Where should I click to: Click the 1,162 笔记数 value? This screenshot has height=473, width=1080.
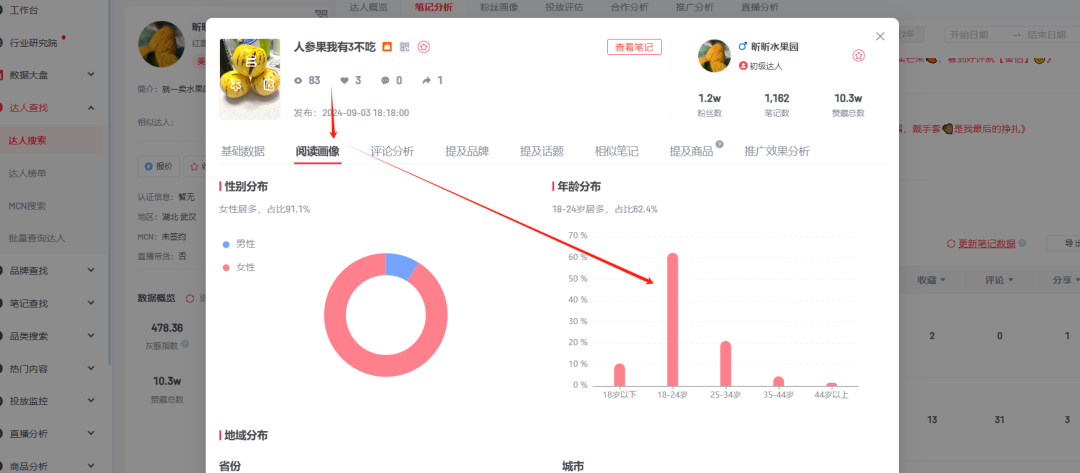coord(777,98)
